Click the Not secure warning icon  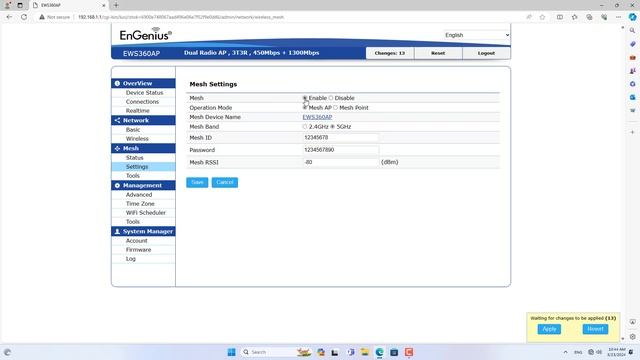click(x=42, y=17)
